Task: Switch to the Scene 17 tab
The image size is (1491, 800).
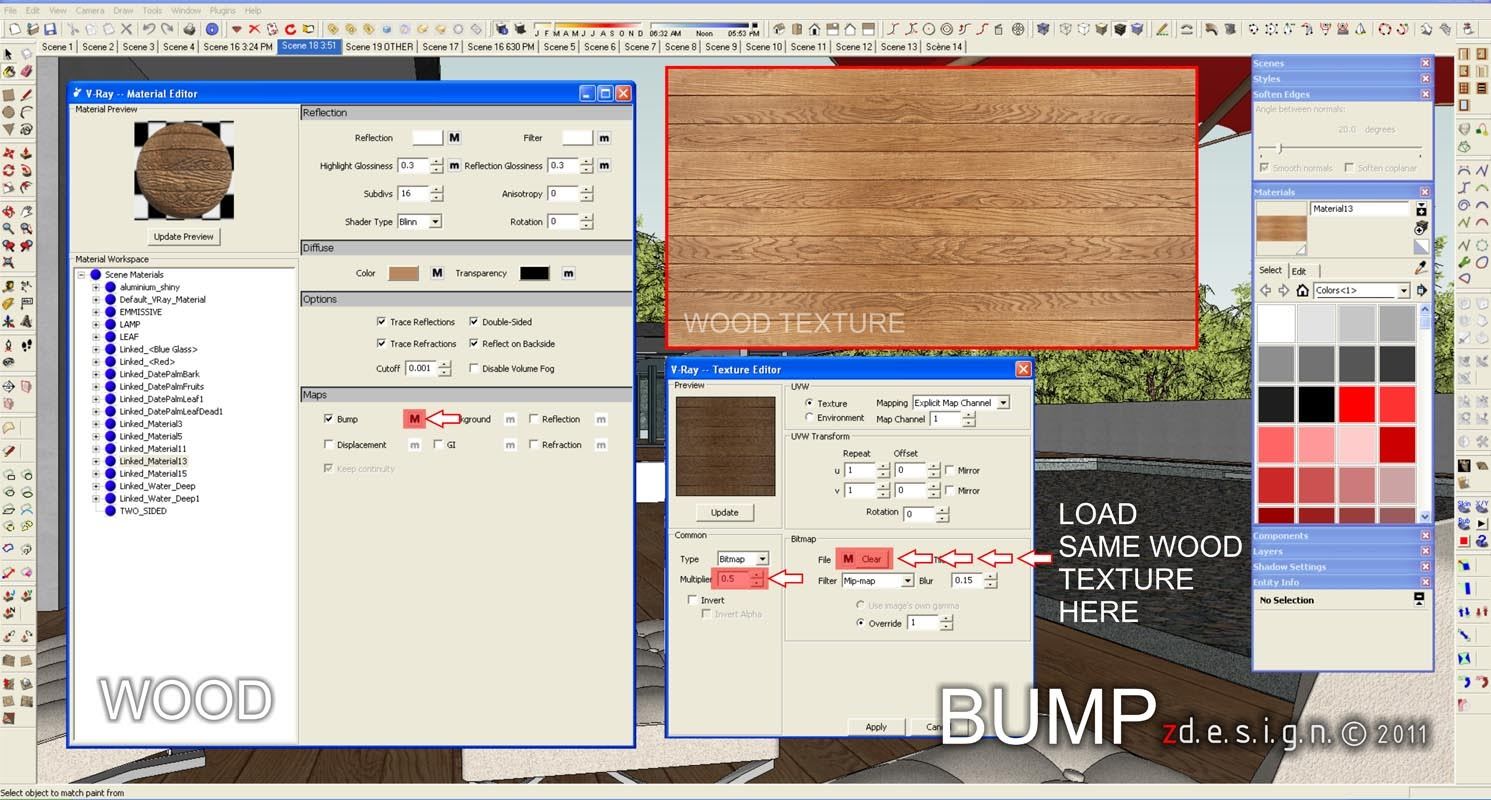Action: pos(441,46)
